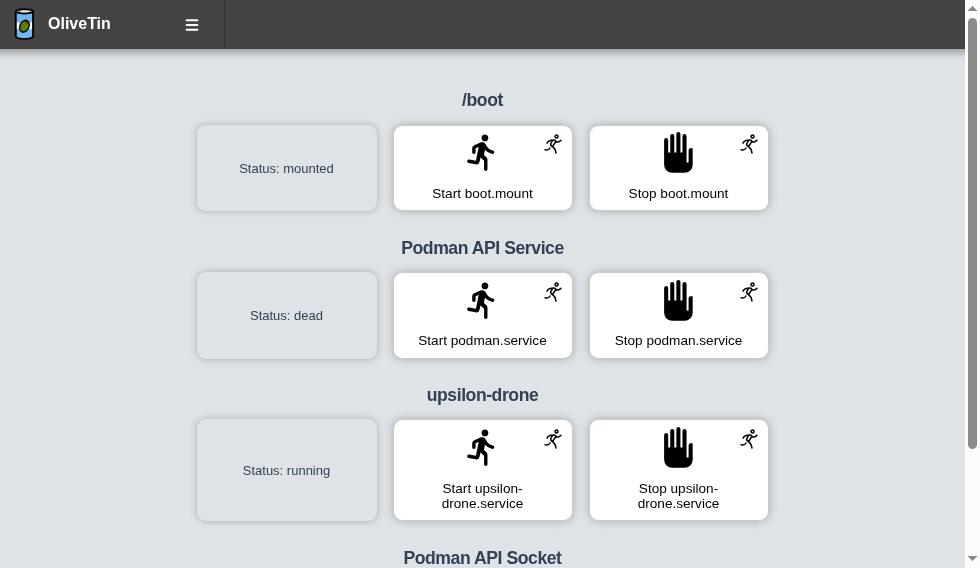980x568 pixels.
Task: Click the Start boot.mount label
Action: coord(482,194)
